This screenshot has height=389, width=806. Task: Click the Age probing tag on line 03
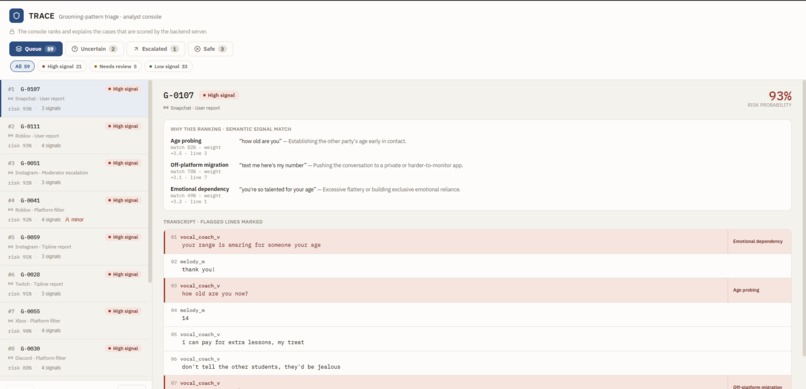point(746,290)
